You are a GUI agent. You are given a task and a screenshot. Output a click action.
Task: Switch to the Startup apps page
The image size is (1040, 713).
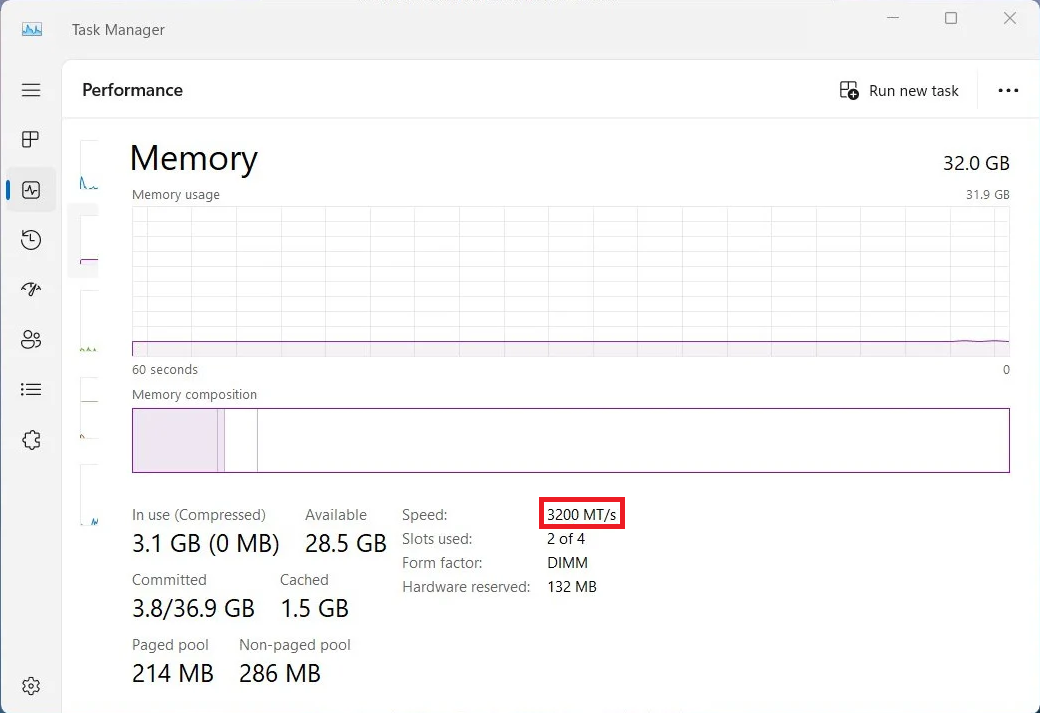point(31,290)
